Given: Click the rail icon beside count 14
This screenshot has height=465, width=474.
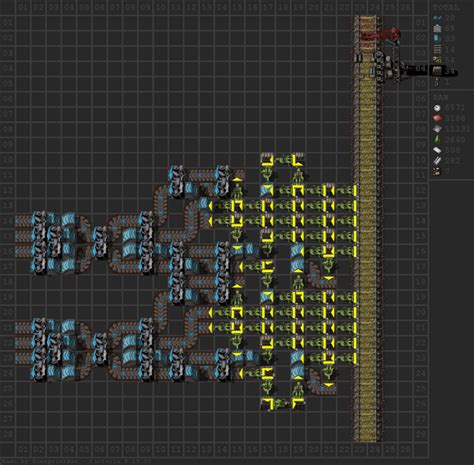Looking at the screenshot, I should (437, 50).
